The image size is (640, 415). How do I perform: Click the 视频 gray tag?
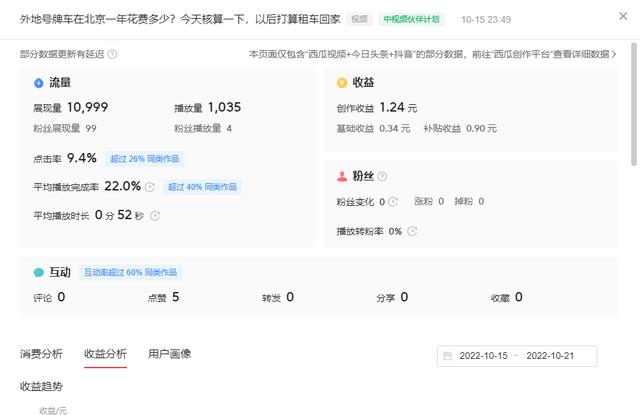click(x=359, y=19)
